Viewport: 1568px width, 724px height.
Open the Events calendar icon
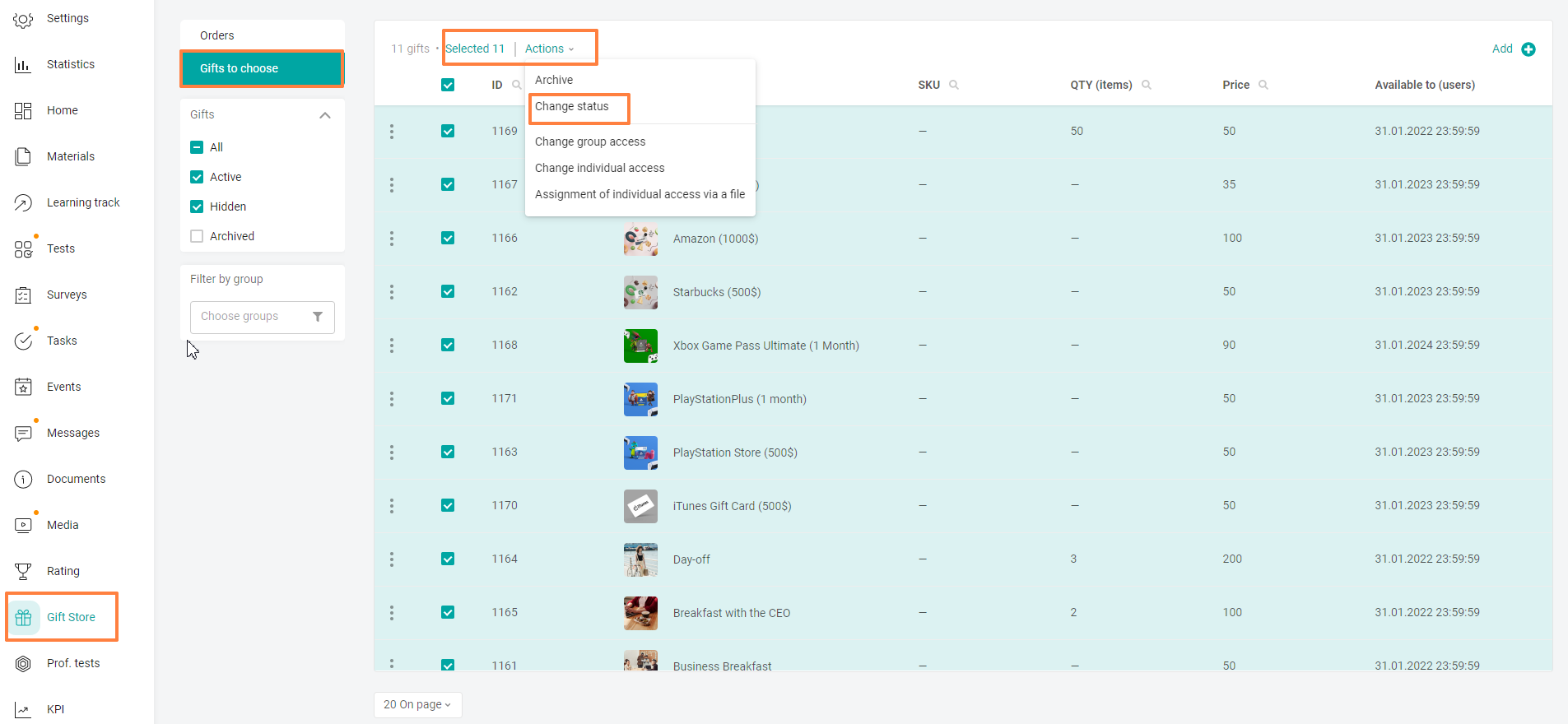pos(23,388)
